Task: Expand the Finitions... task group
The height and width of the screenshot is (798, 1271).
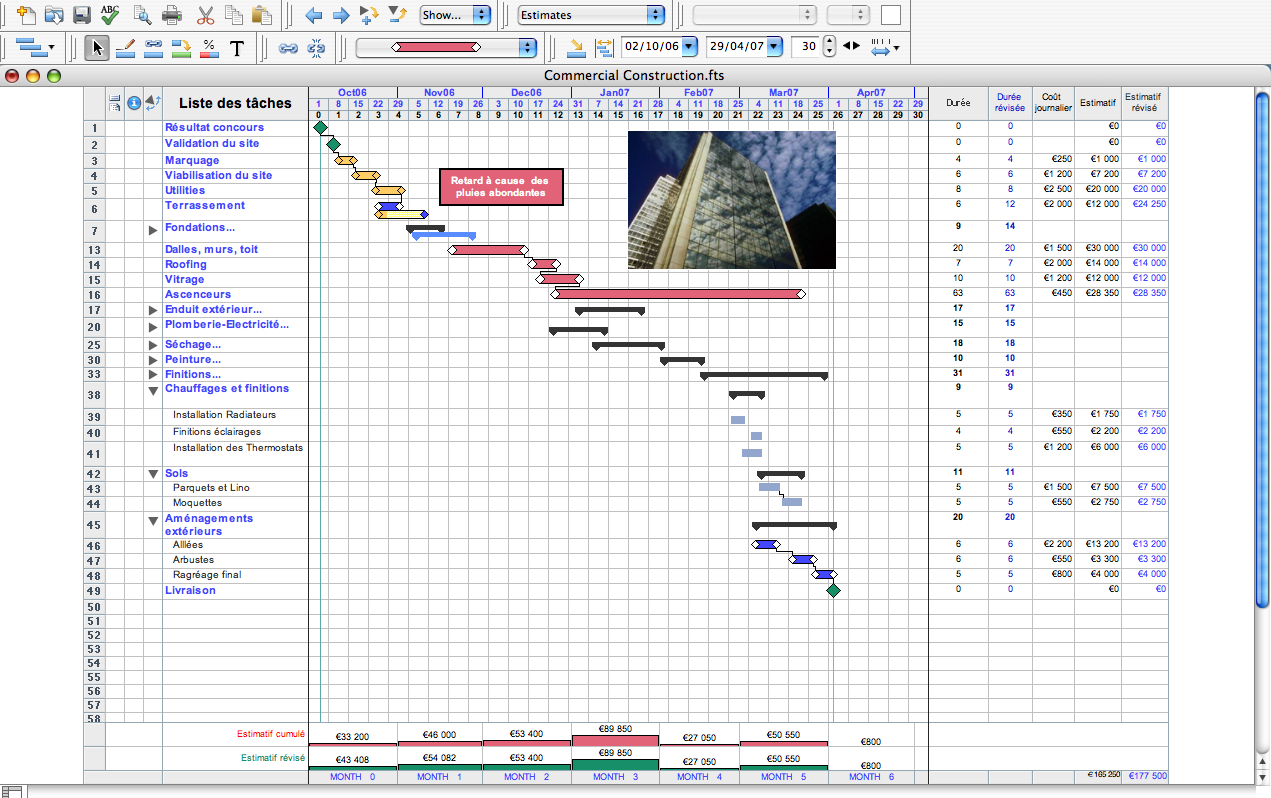Action: pyautogui.click(x=153, y=375)
